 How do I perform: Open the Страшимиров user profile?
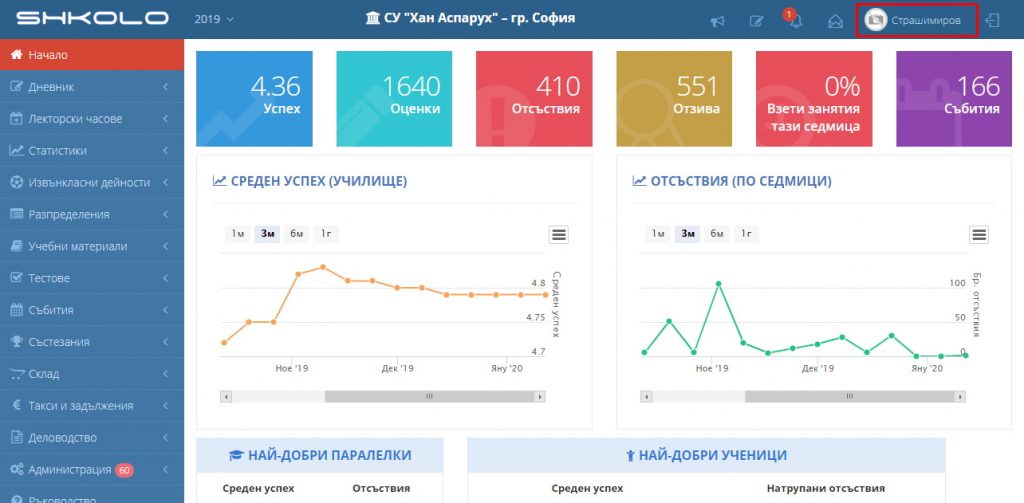[917, 20]
